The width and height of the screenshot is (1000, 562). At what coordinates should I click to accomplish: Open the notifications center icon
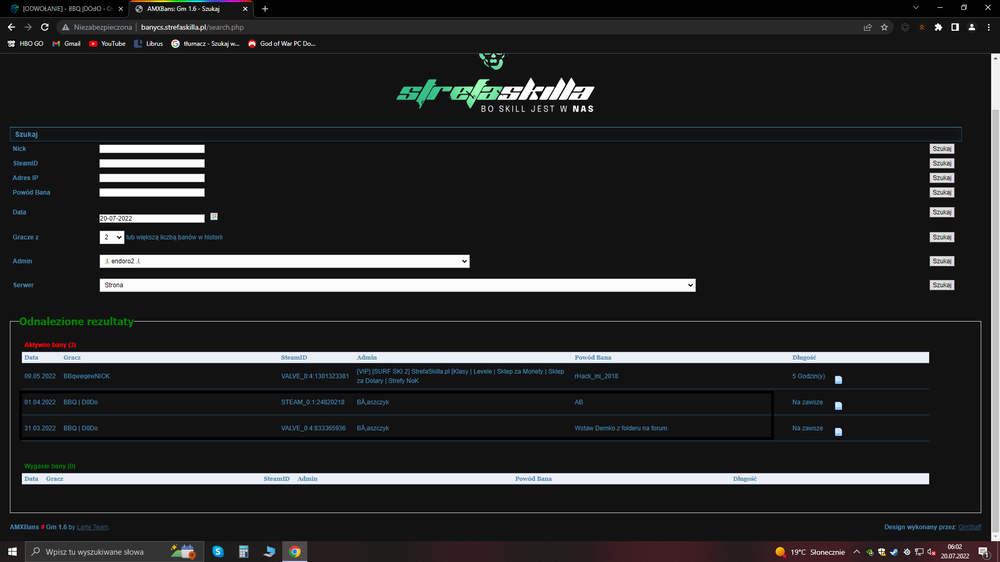(x=984, y=552)
